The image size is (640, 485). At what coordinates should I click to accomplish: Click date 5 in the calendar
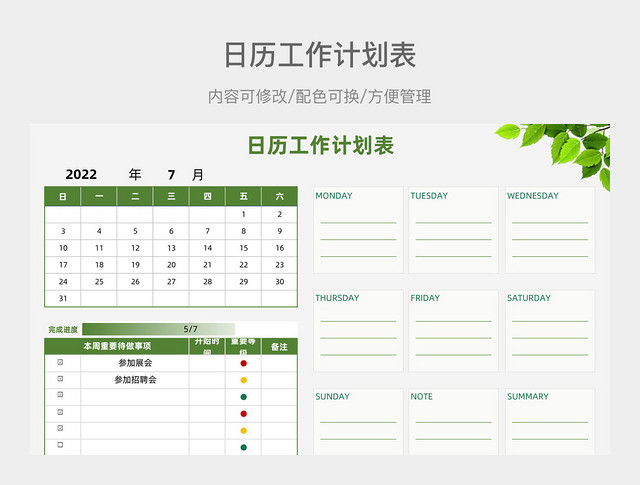click(x=135, y=231)
